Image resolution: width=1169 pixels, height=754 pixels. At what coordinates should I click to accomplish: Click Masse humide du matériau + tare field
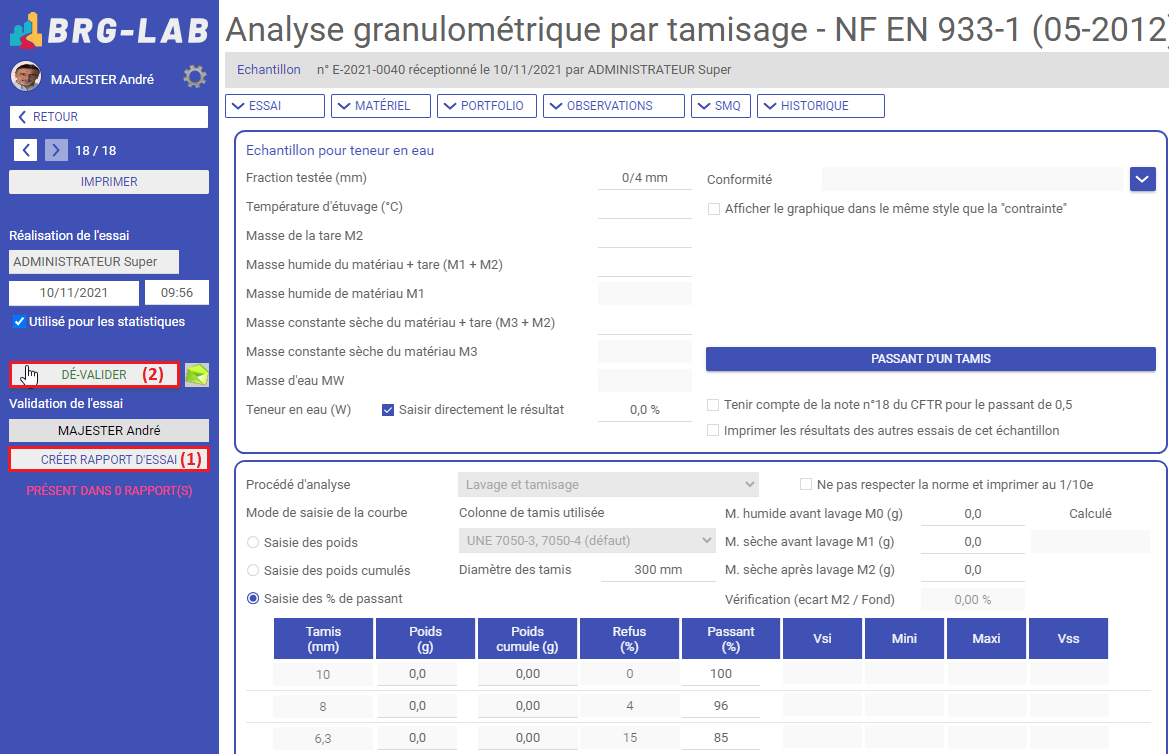point(645,265)
